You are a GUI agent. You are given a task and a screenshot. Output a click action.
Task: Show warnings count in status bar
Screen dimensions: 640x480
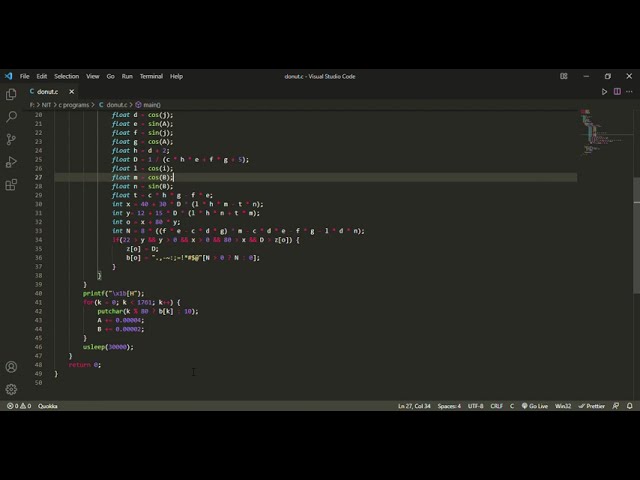pyautogui.click(x=26, y=406)
